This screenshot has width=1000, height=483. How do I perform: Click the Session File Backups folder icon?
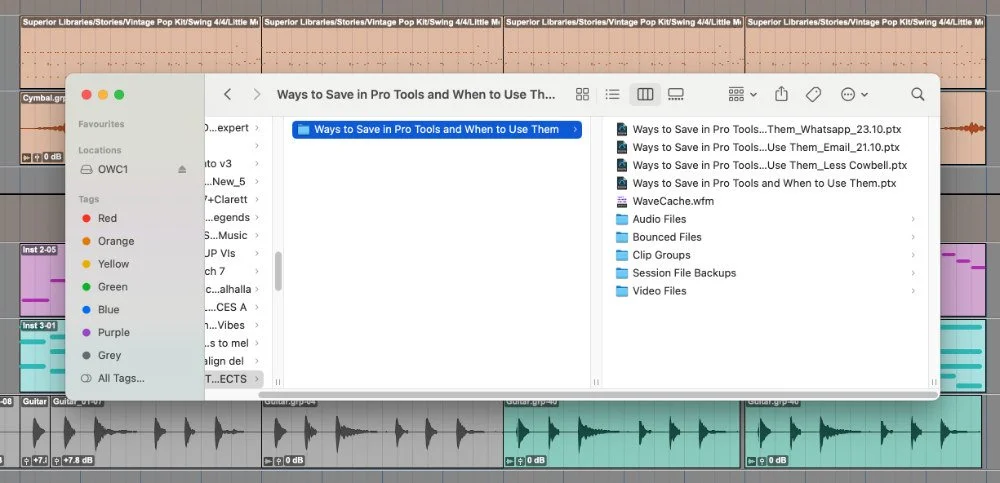tap(622, 272)
